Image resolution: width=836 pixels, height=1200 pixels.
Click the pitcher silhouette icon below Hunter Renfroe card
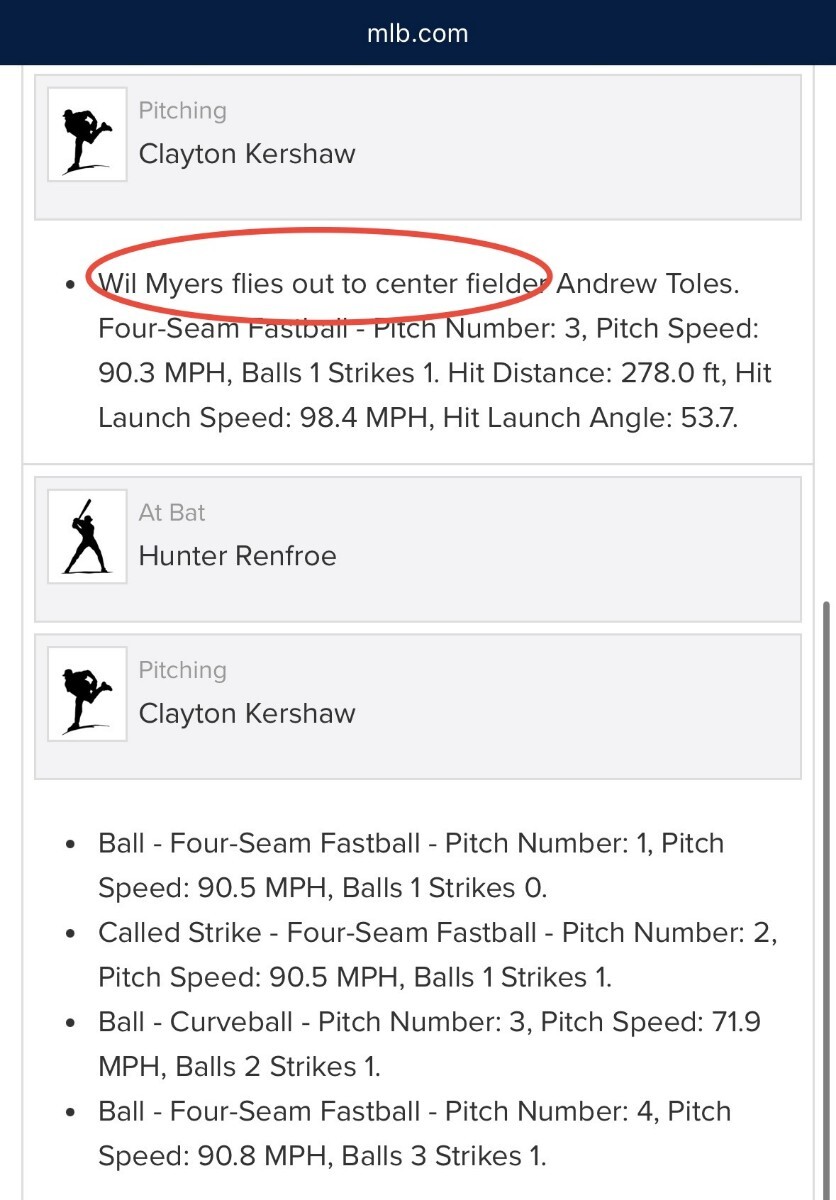(x=87, y=693)
